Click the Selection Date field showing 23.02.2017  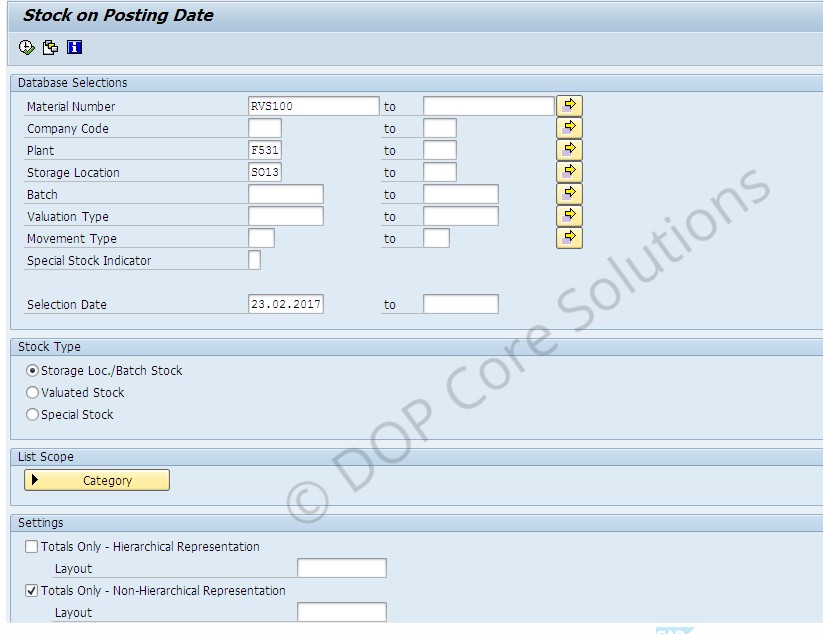[x=285, y=304]
